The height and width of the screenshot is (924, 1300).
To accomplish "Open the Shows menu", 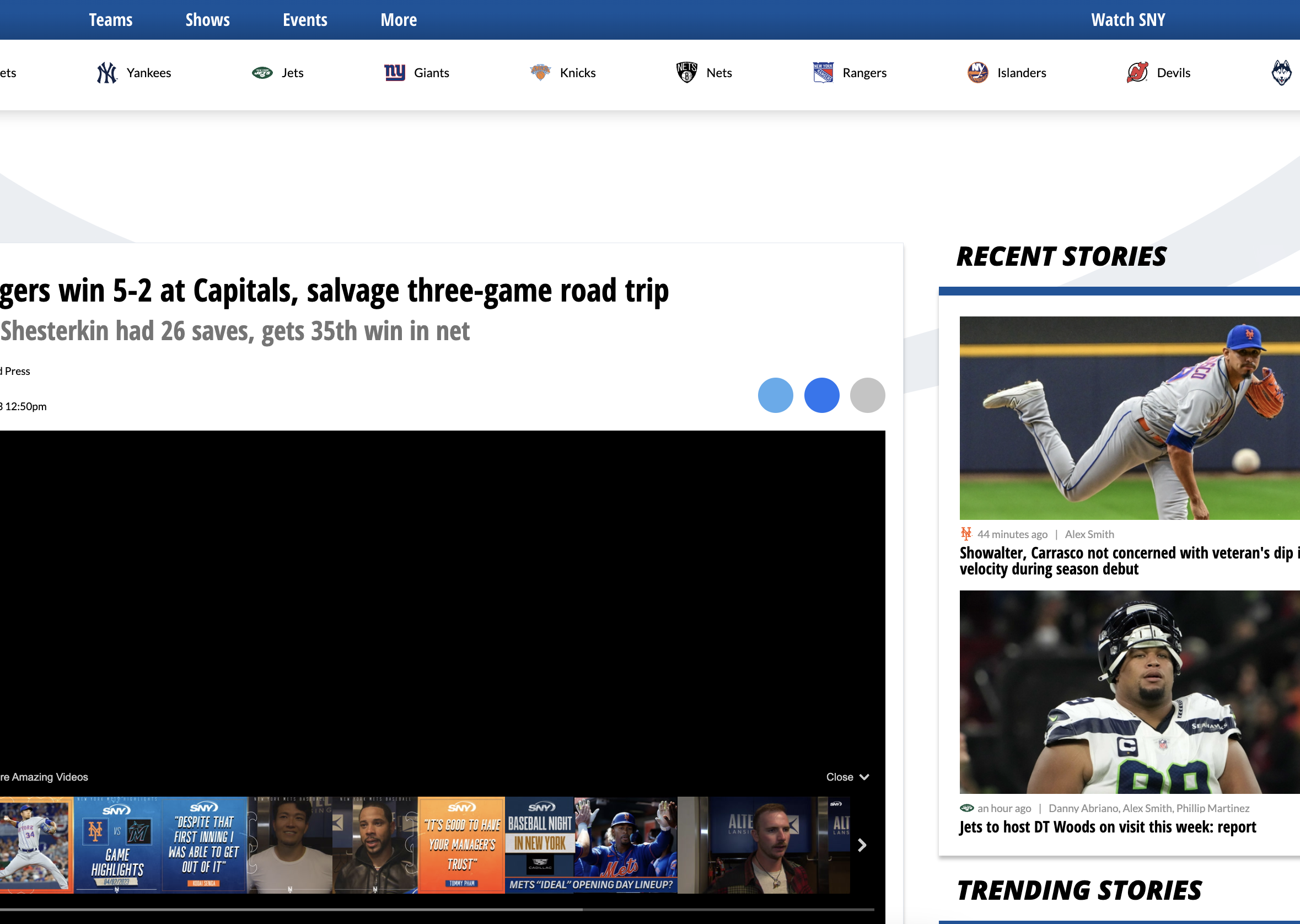I will [207, 20].
